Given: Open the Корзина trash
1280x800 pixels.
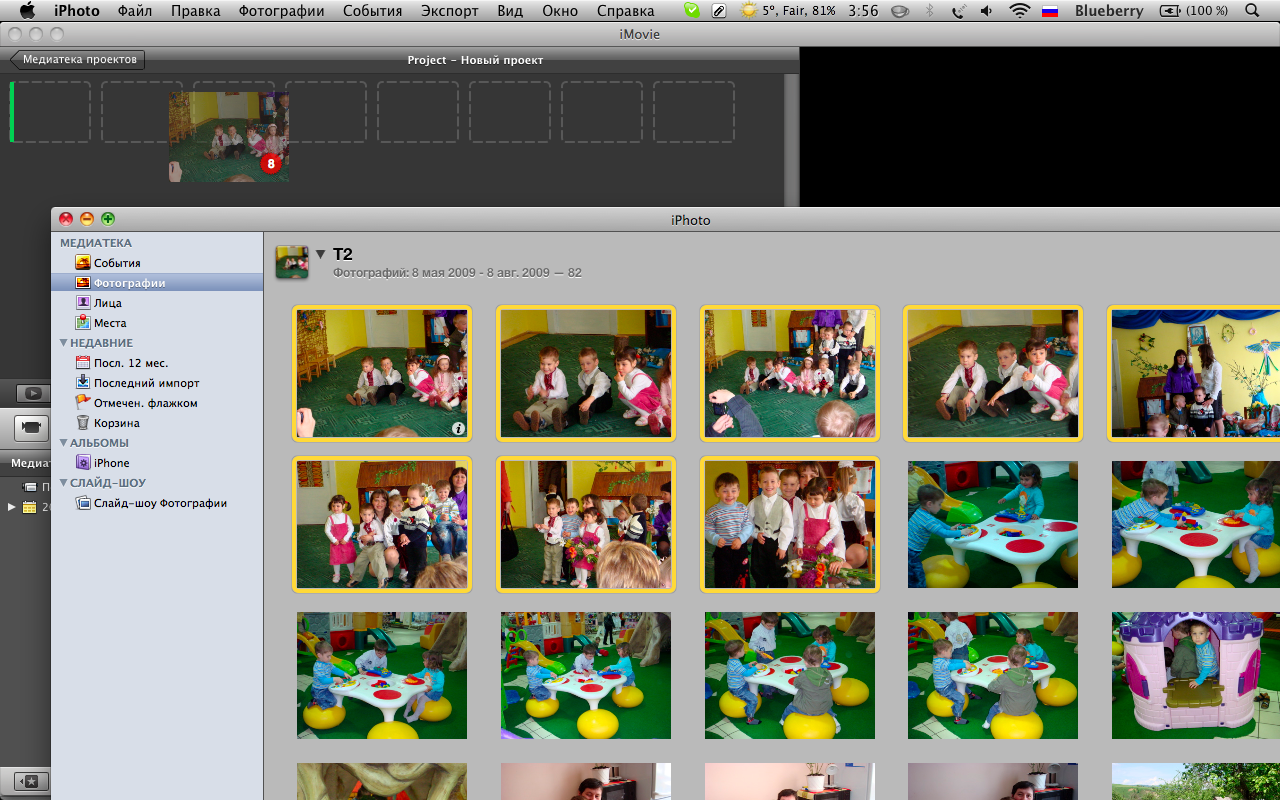Looking at the screenshot, I should point(116,423).
